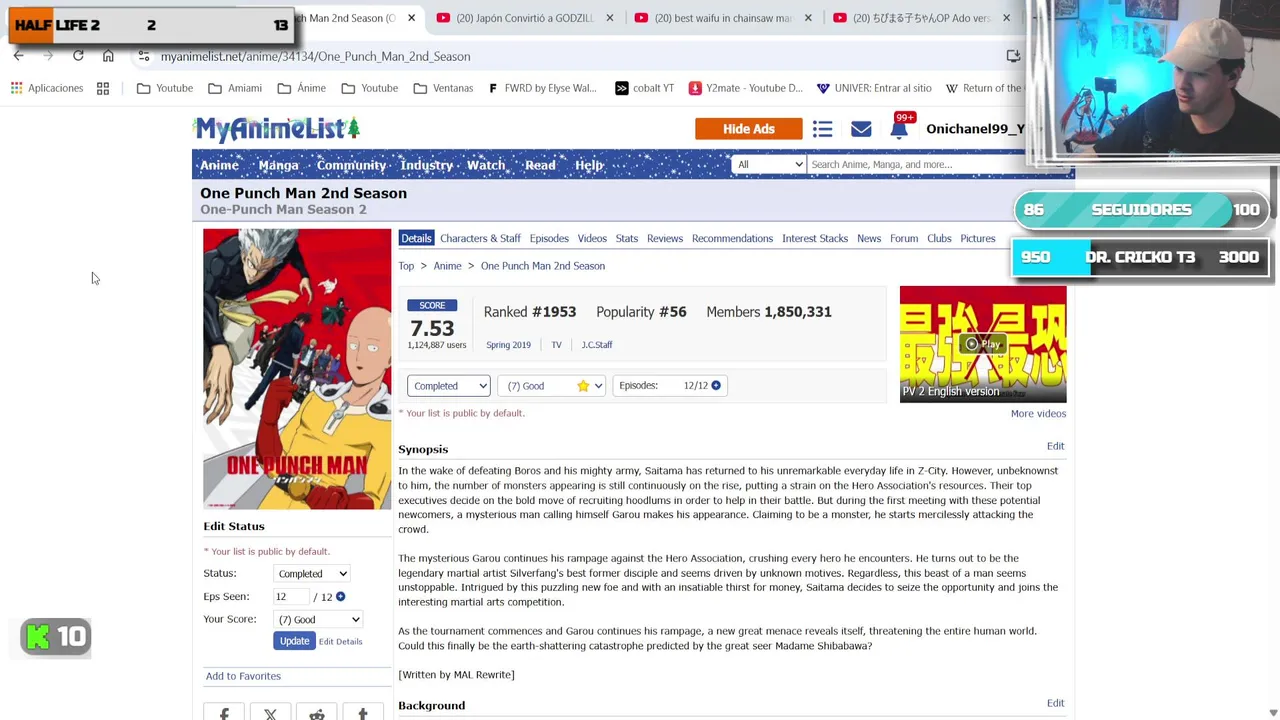
Task: Open the cobalt YT bookmark
Action: point(644,88)
